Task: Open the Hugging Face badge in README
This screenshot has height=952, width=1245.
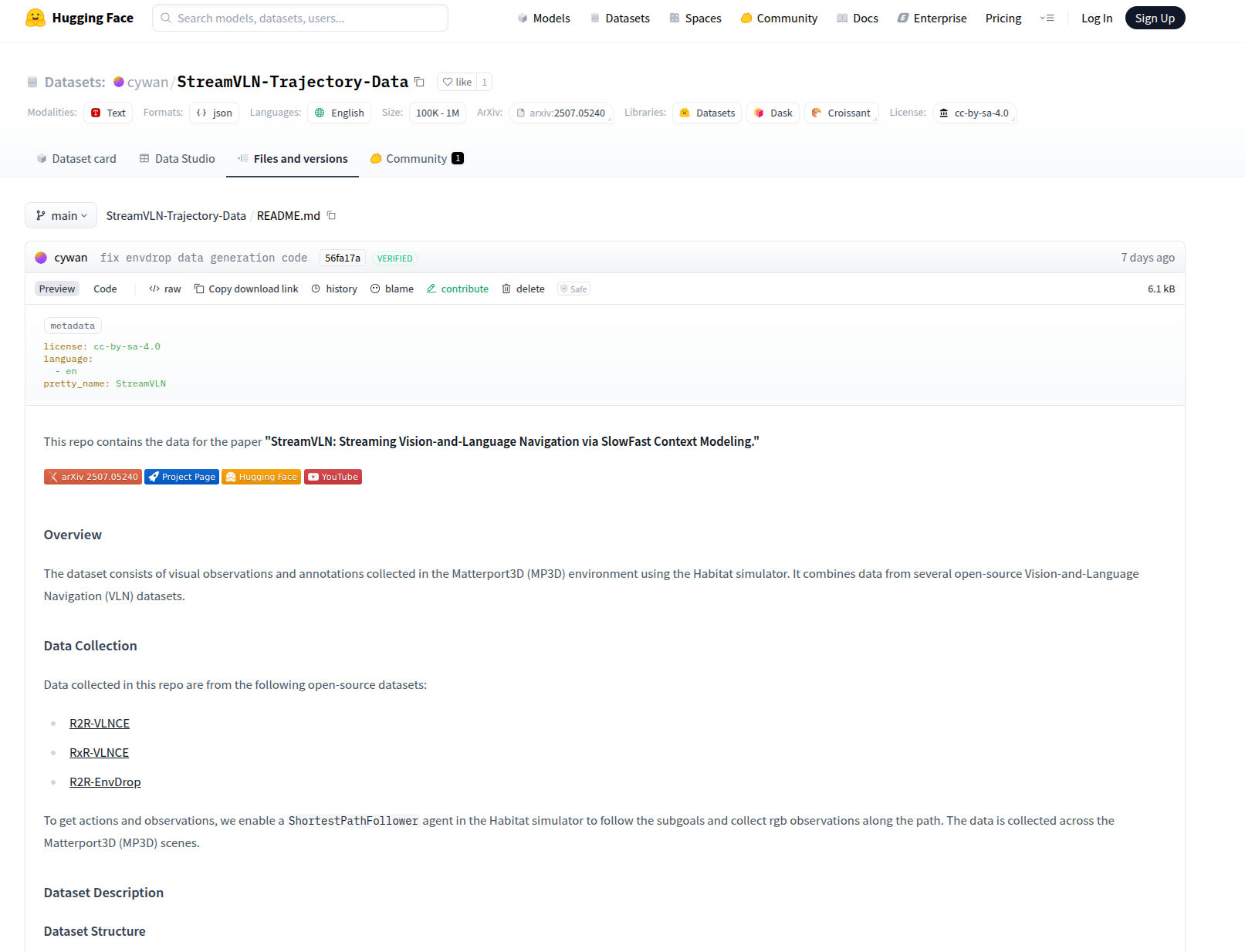Action: click(261, 477)
